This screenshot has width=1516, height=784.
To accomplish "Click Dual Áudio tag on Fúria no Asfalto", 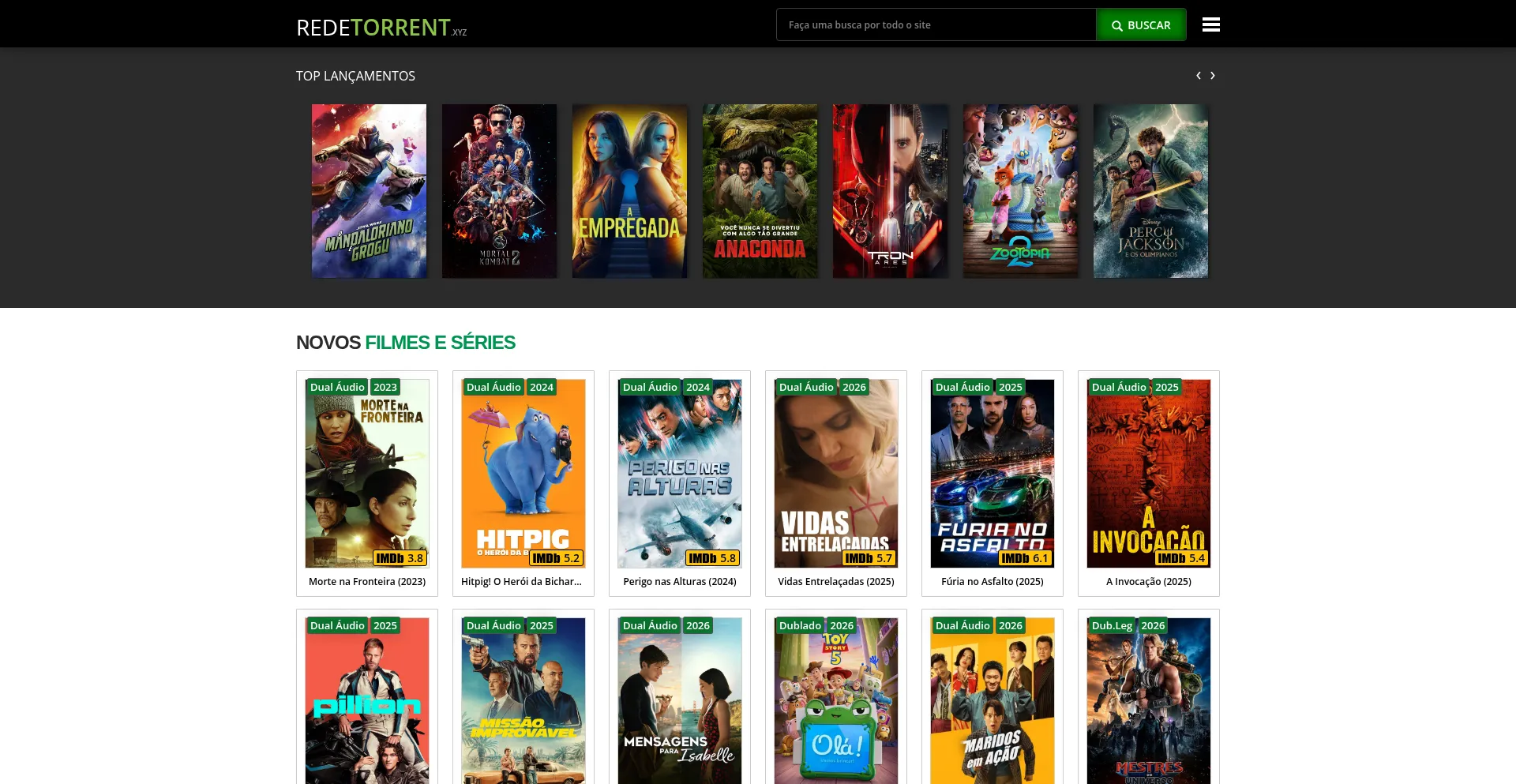I will click(963, 388).
